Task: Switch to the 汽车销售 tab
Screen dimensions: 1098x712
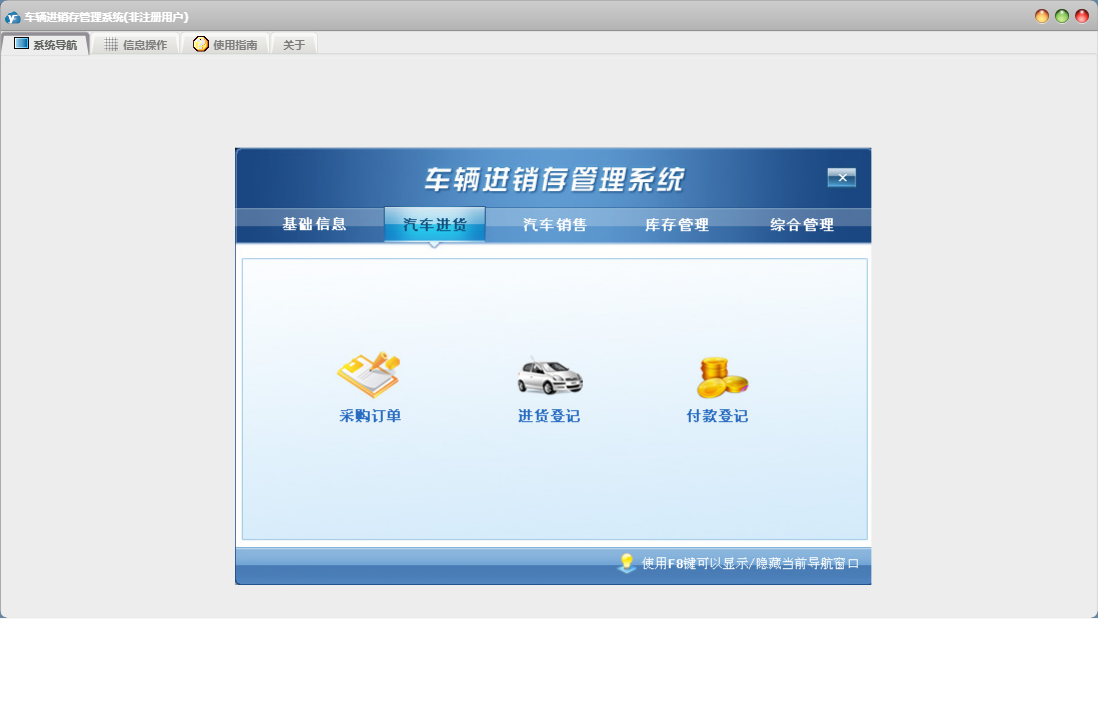Action: [x=555, y=225]
